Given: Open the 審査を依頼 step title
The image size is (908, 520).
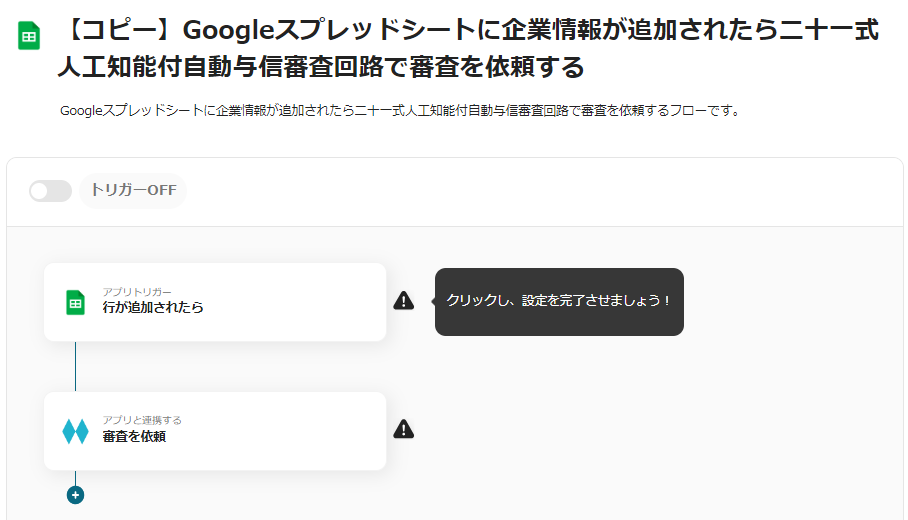Looking at the screenshot, I should (x=134, y=436).
